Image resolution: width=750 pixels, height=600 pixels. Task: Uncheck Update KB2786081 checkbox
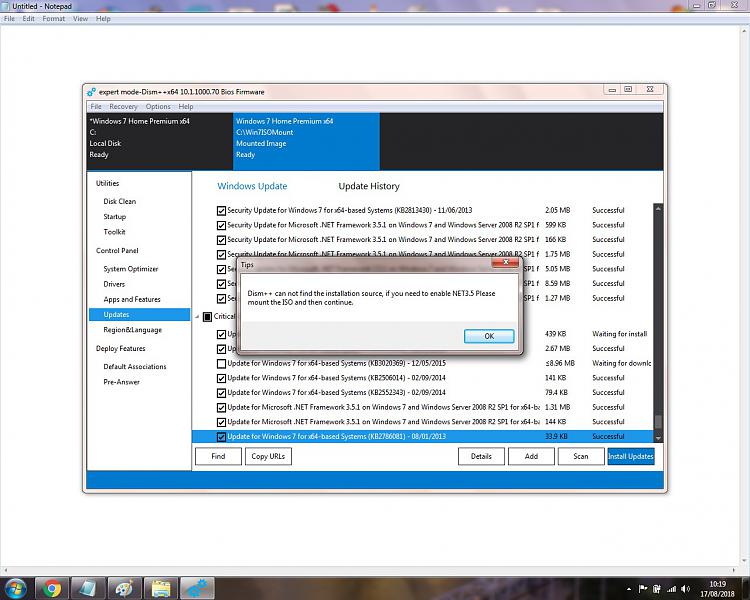(x=221, y=437)
